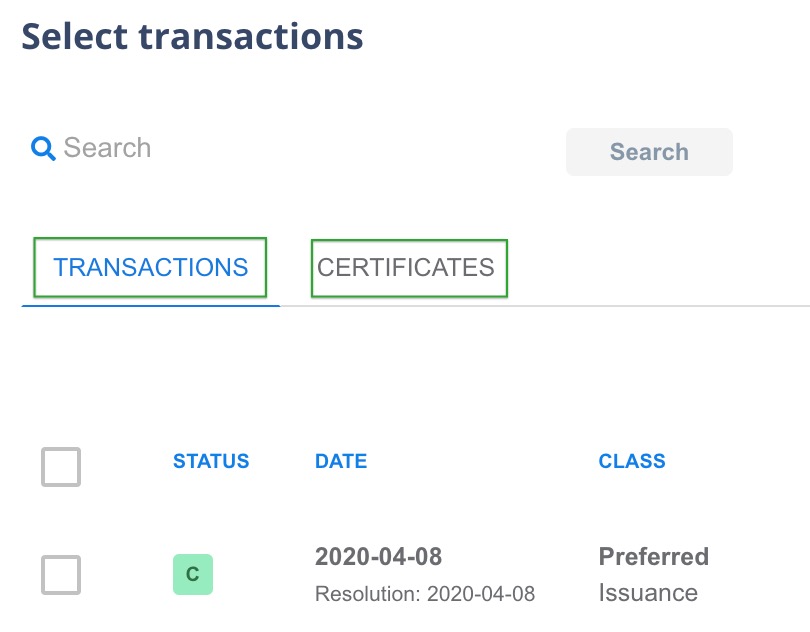The height and width of the screenshot is (632, 810).
Task: Sort by the CLASS column header
Action: point(632,461)
